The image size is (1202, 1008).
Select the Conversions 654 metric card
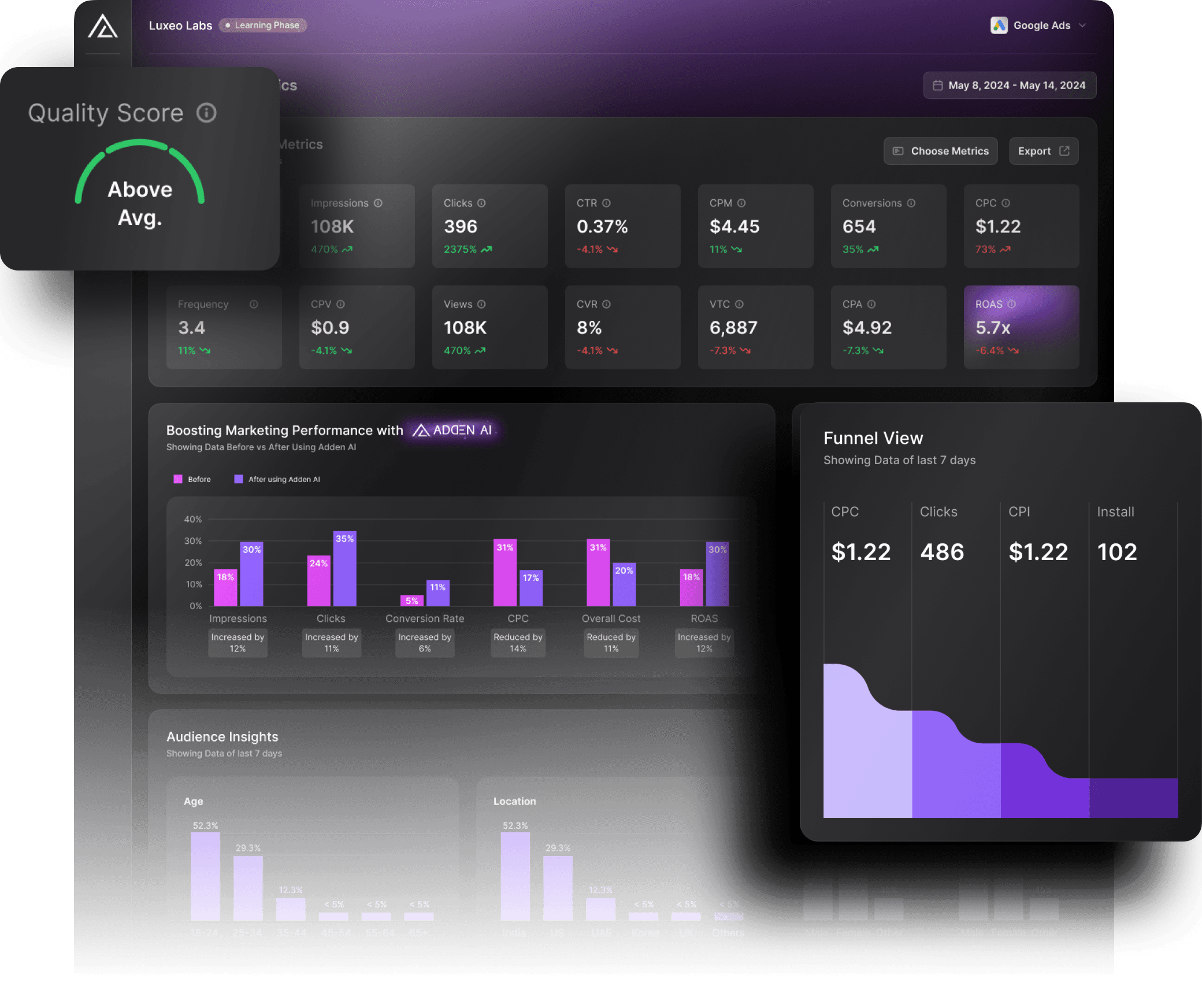[x=888, y=226]
